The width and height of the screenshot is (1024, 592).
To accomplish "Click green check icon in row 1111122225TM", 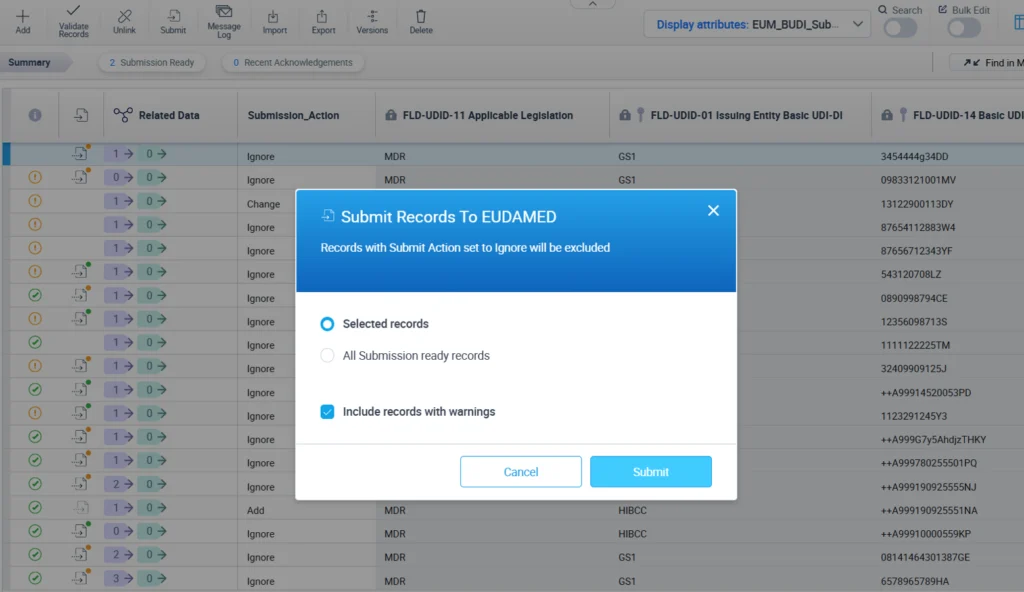I will [x=35, y=342].
